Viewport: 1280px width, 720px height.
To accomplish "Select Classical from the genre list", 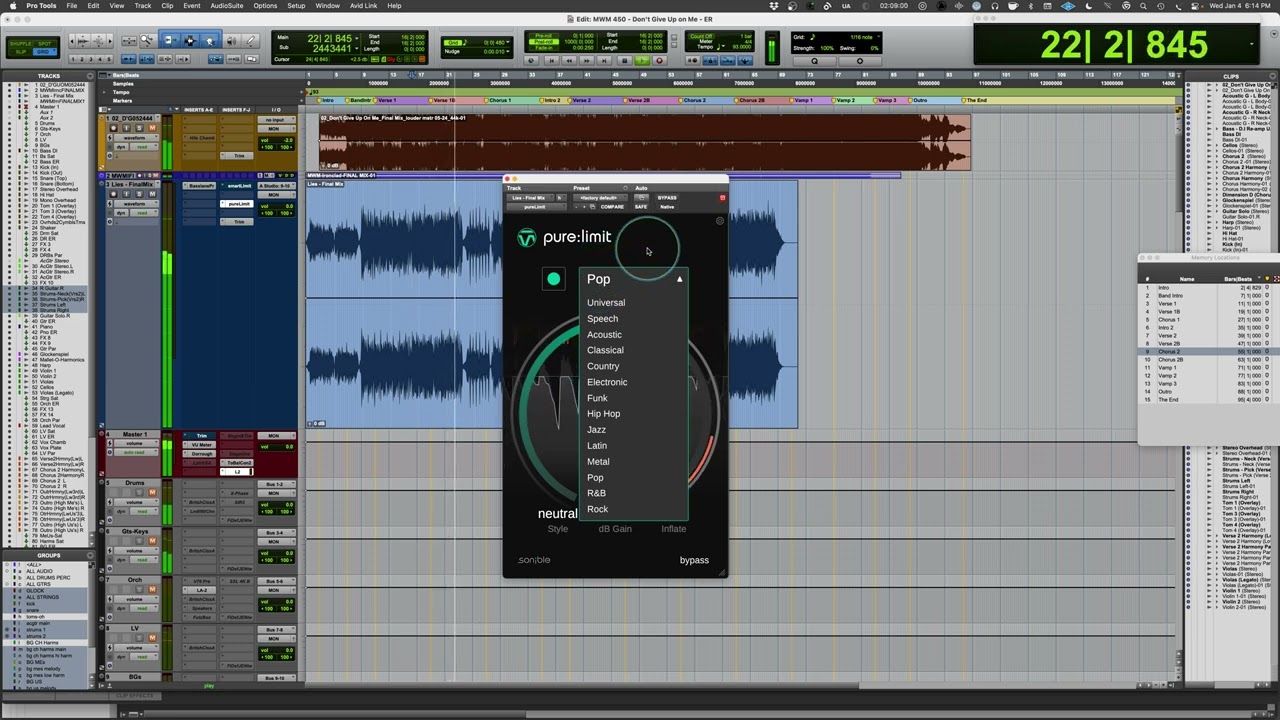I will (x=605, y=350).
